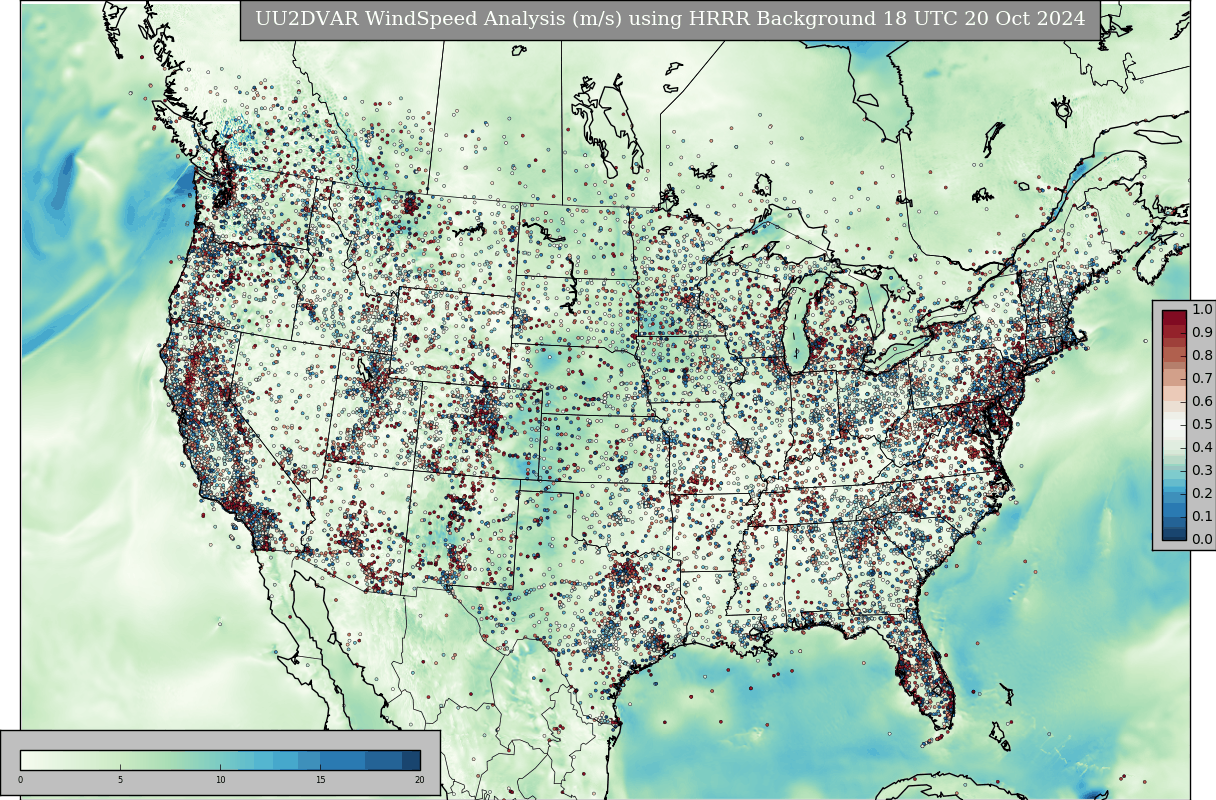1216x800 pixels.
Task: Pick the darkest blue end of wind speed colorbar
Action: click(x=411, y=760)
